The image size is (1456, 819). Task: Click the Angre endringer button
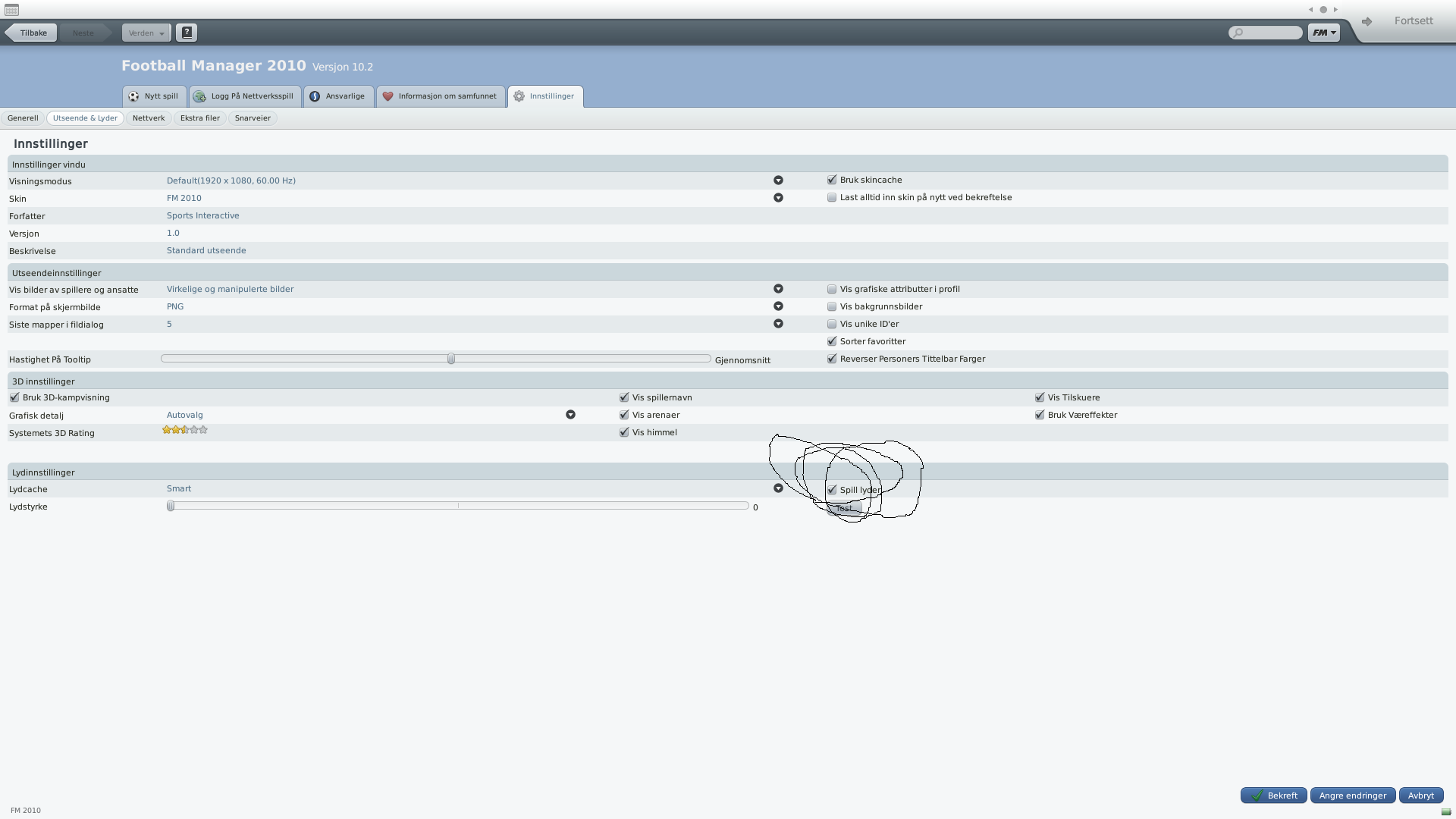click(x=1352, y=795)
